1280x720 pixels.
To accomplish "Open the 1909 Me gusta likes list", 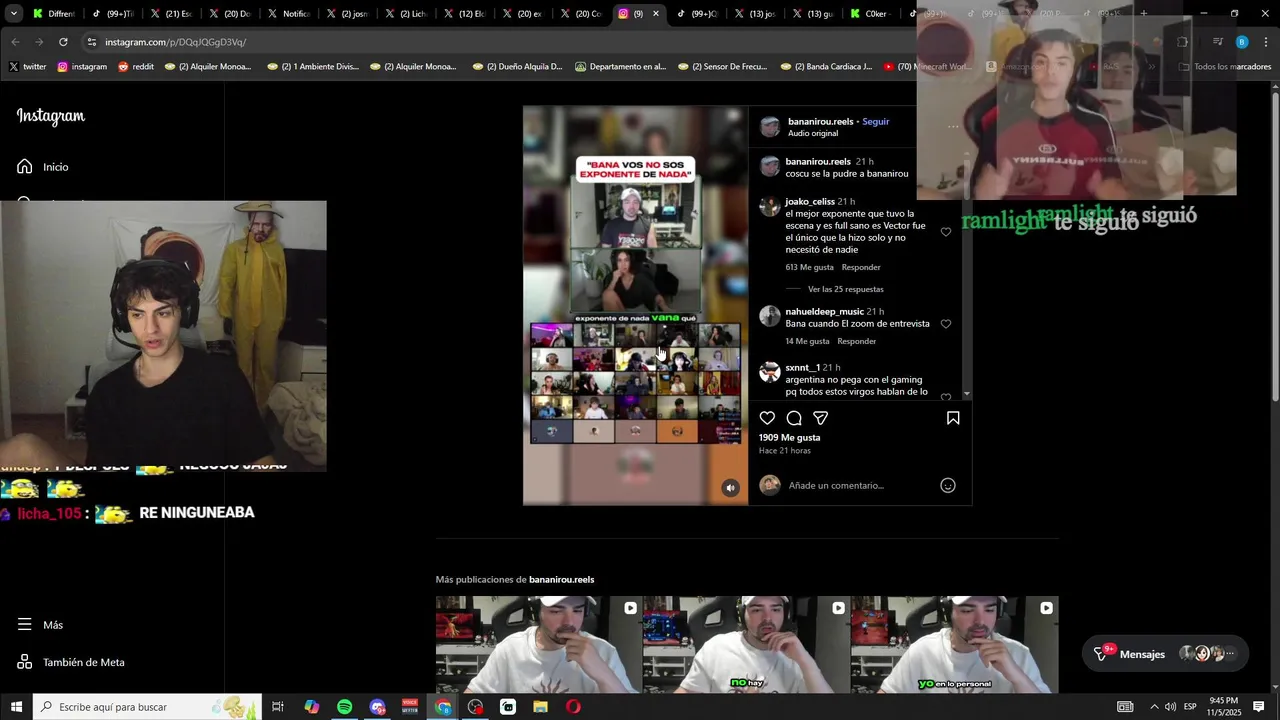I will pyautogui.click(x=790, y=438).
